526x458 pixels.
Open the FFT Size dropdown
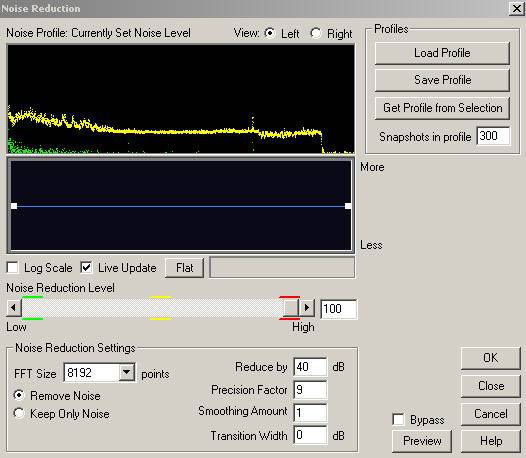(127, 372)
